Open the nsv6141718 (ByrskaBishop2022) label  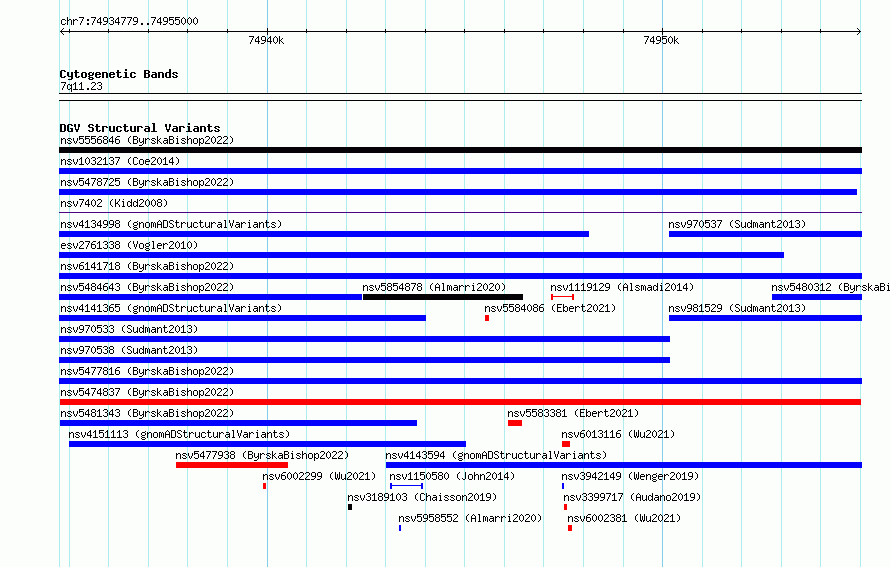click(x=147, y=266)
